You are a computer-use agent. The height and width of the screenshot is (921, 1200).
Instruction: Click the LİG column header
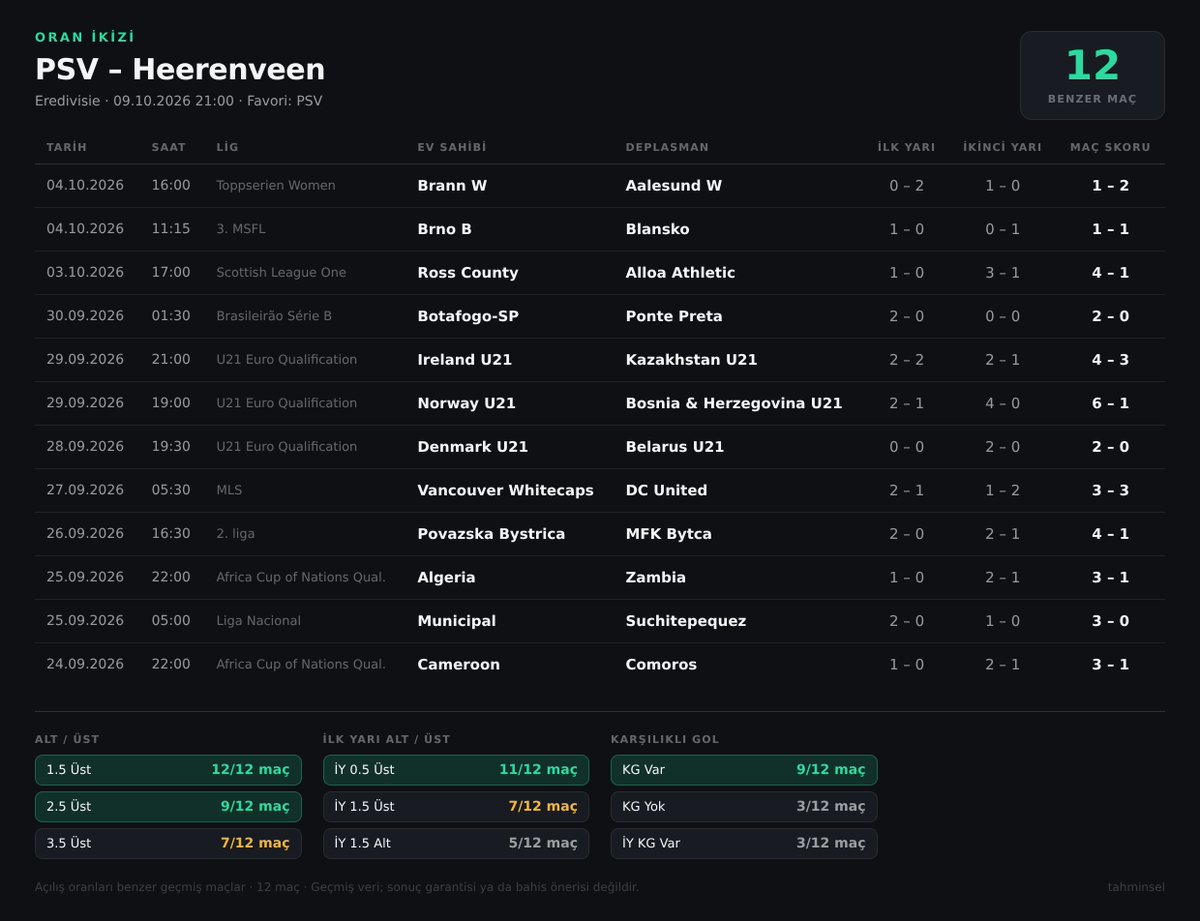tap(227, 147)
